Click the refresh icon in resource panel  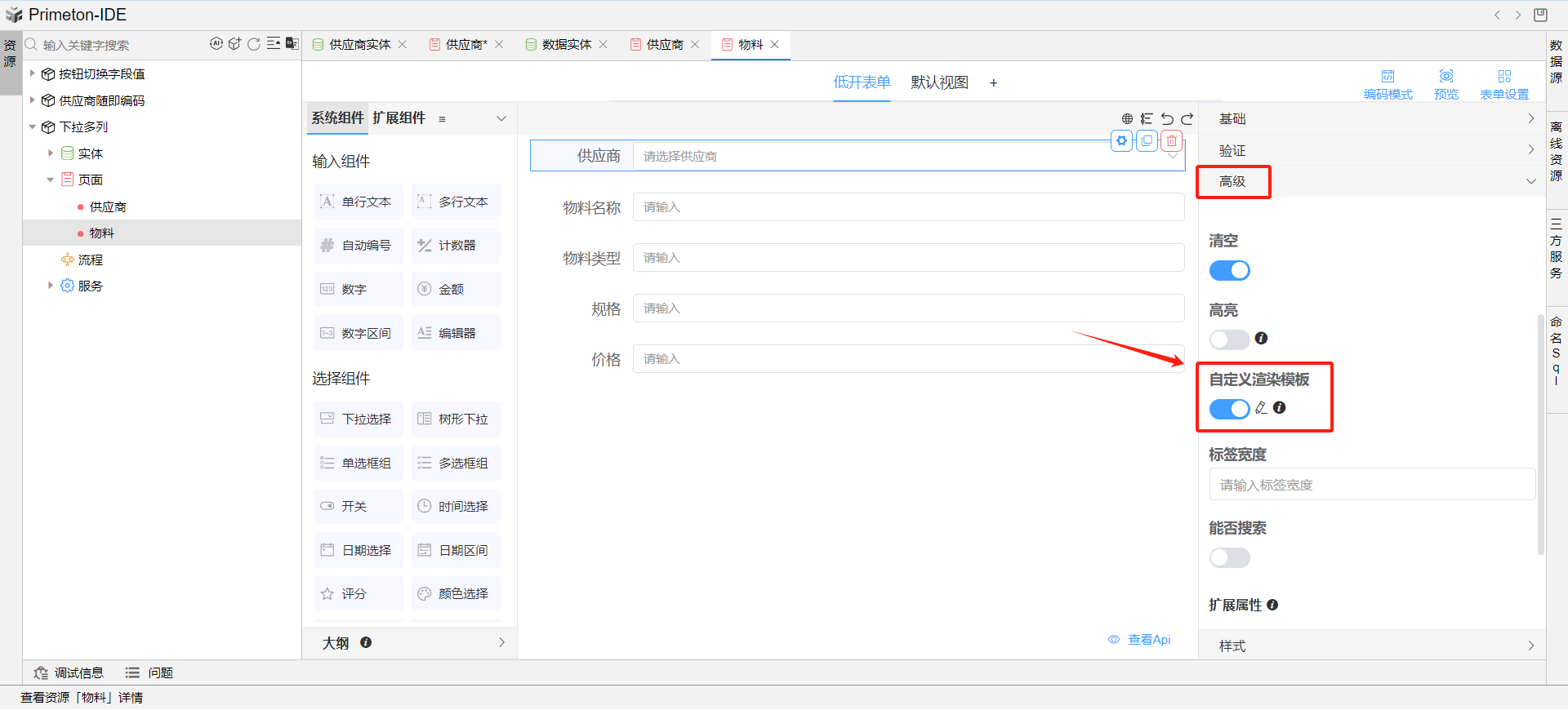254,44
